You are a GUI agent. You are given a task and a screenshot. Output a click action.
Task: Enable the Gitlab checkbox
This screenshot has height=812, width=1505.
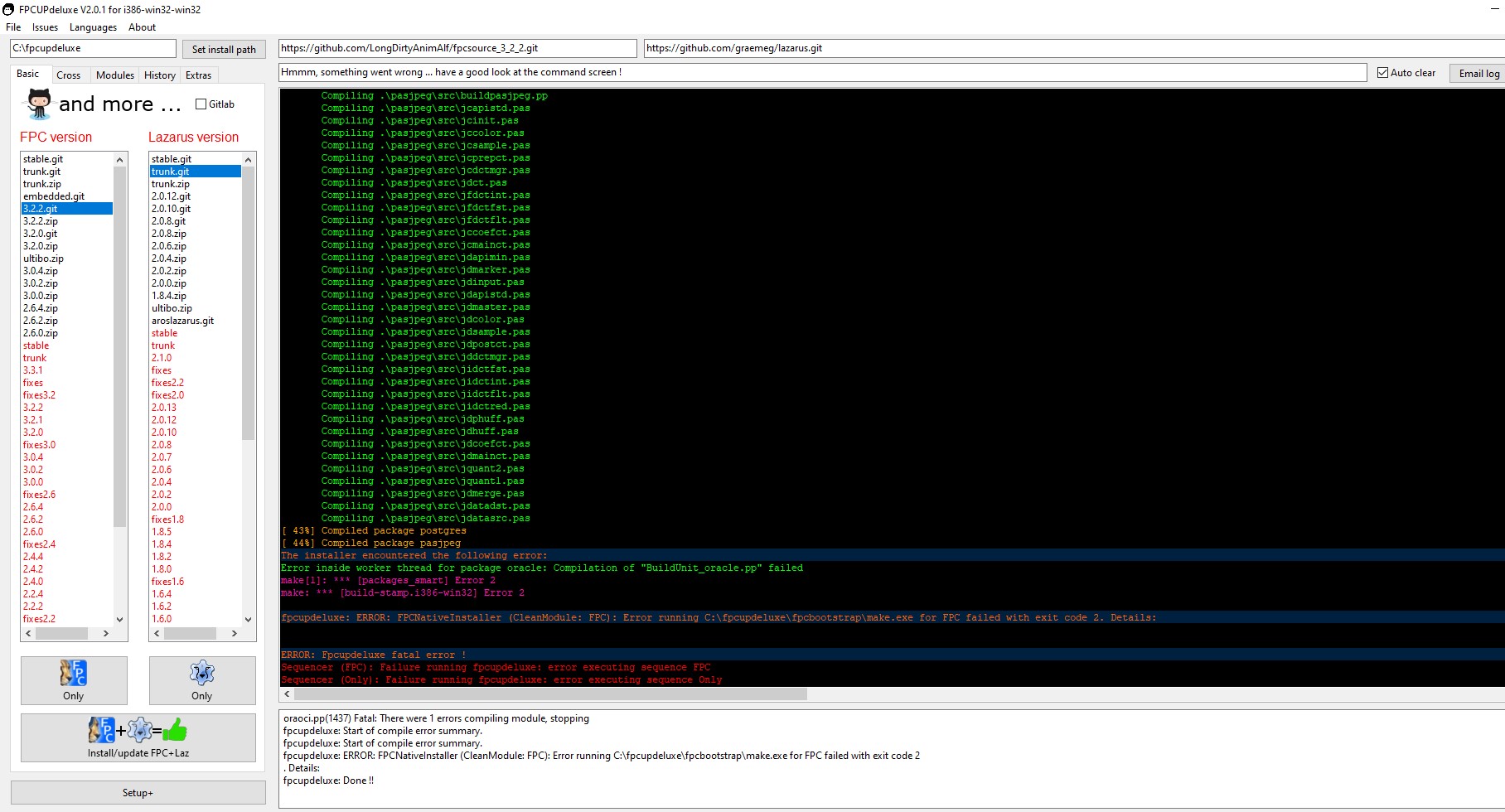[x=200, y=104]
